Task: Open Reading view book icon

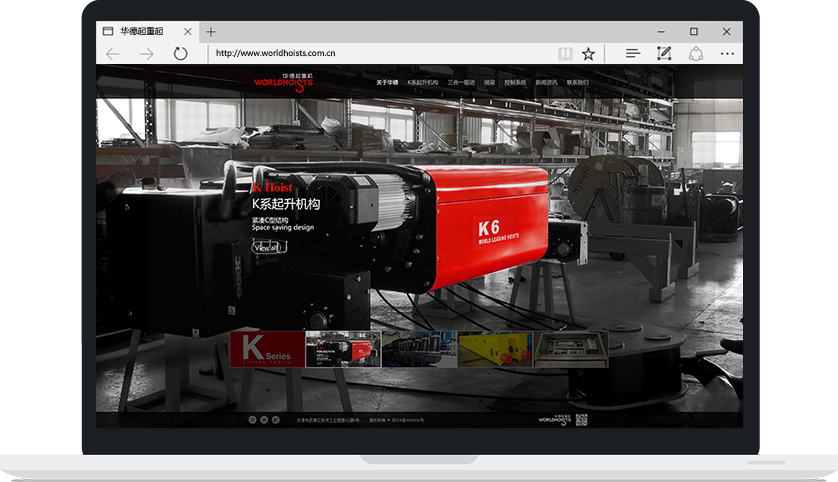Action: pyautogui.click(x=566, y=54)
